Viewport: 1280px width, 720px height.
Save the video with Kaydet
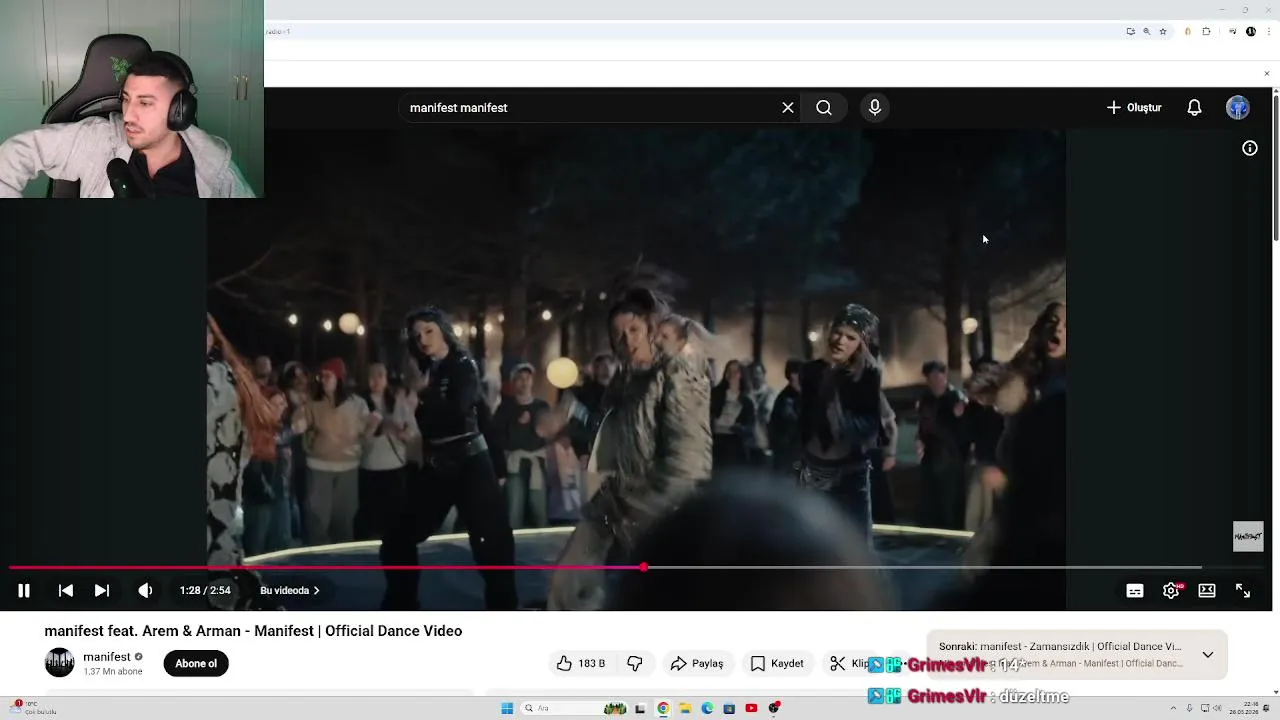coord(777,663)
